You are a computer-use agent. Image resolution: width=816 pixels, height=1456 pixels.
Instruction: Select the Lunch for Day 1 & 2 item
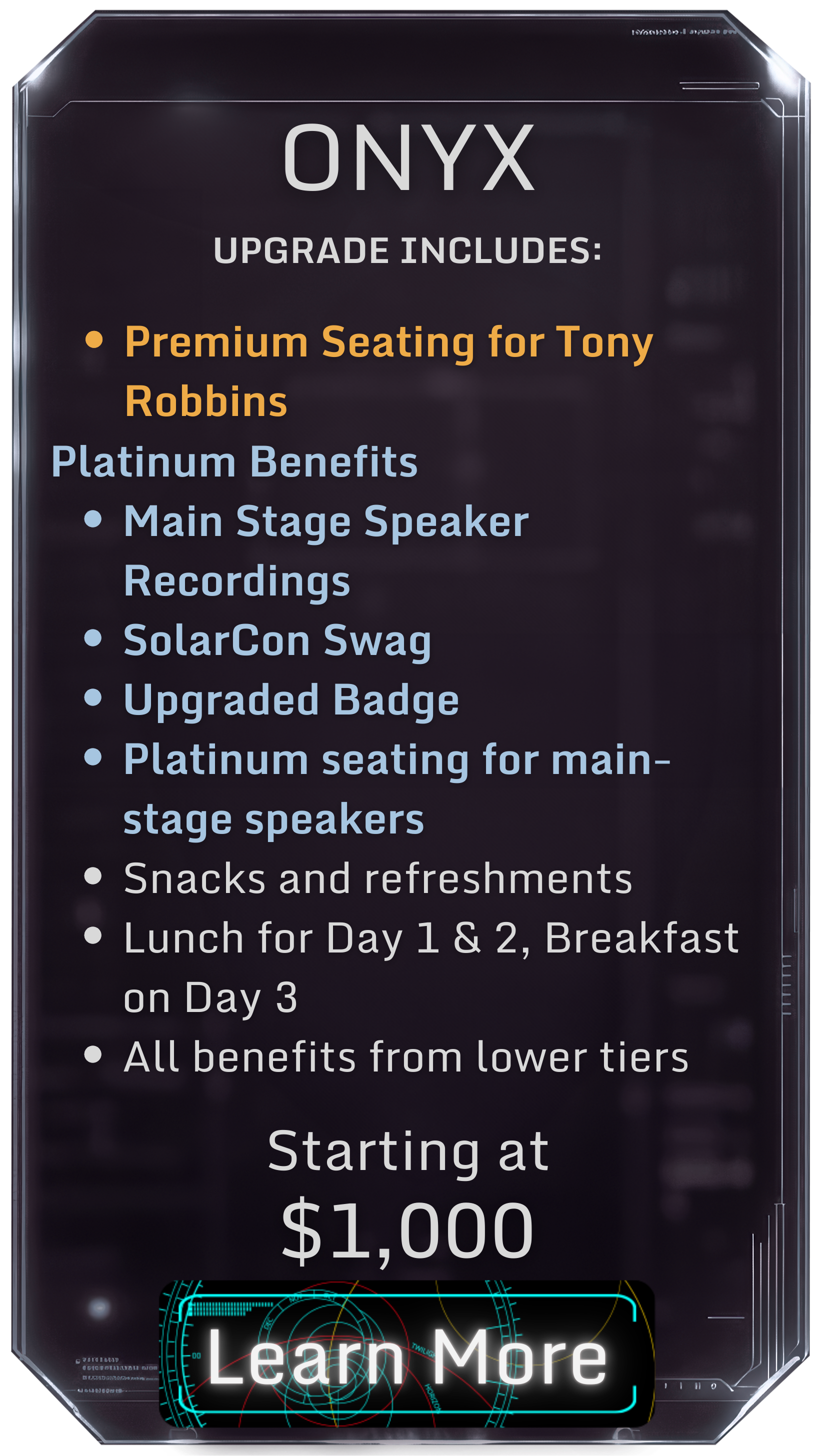click(431, 968)
